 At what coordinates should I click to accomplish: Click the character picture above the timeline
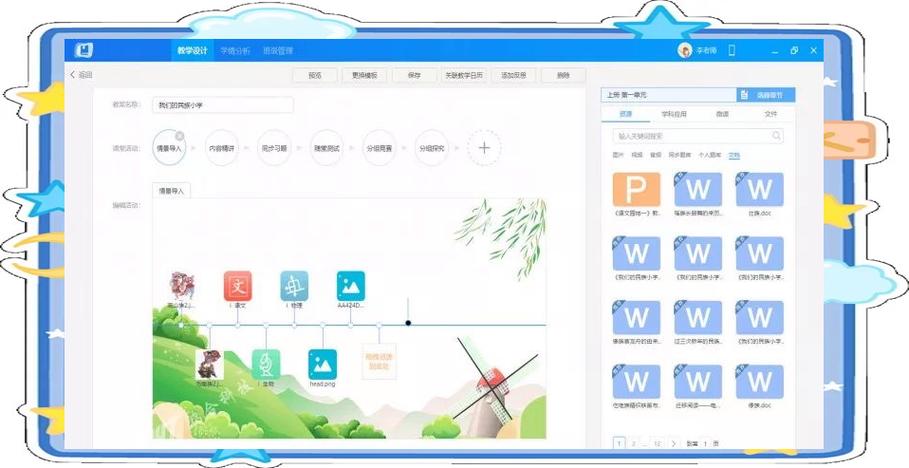(181, 286)
